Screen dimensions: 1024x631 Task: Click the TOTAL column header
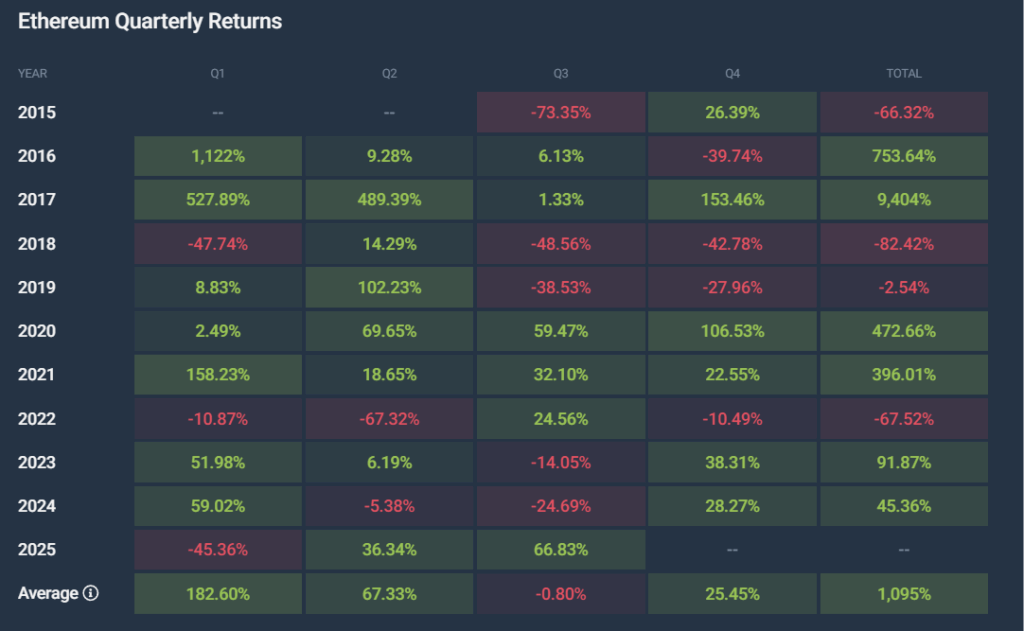(x=904, y=73)
